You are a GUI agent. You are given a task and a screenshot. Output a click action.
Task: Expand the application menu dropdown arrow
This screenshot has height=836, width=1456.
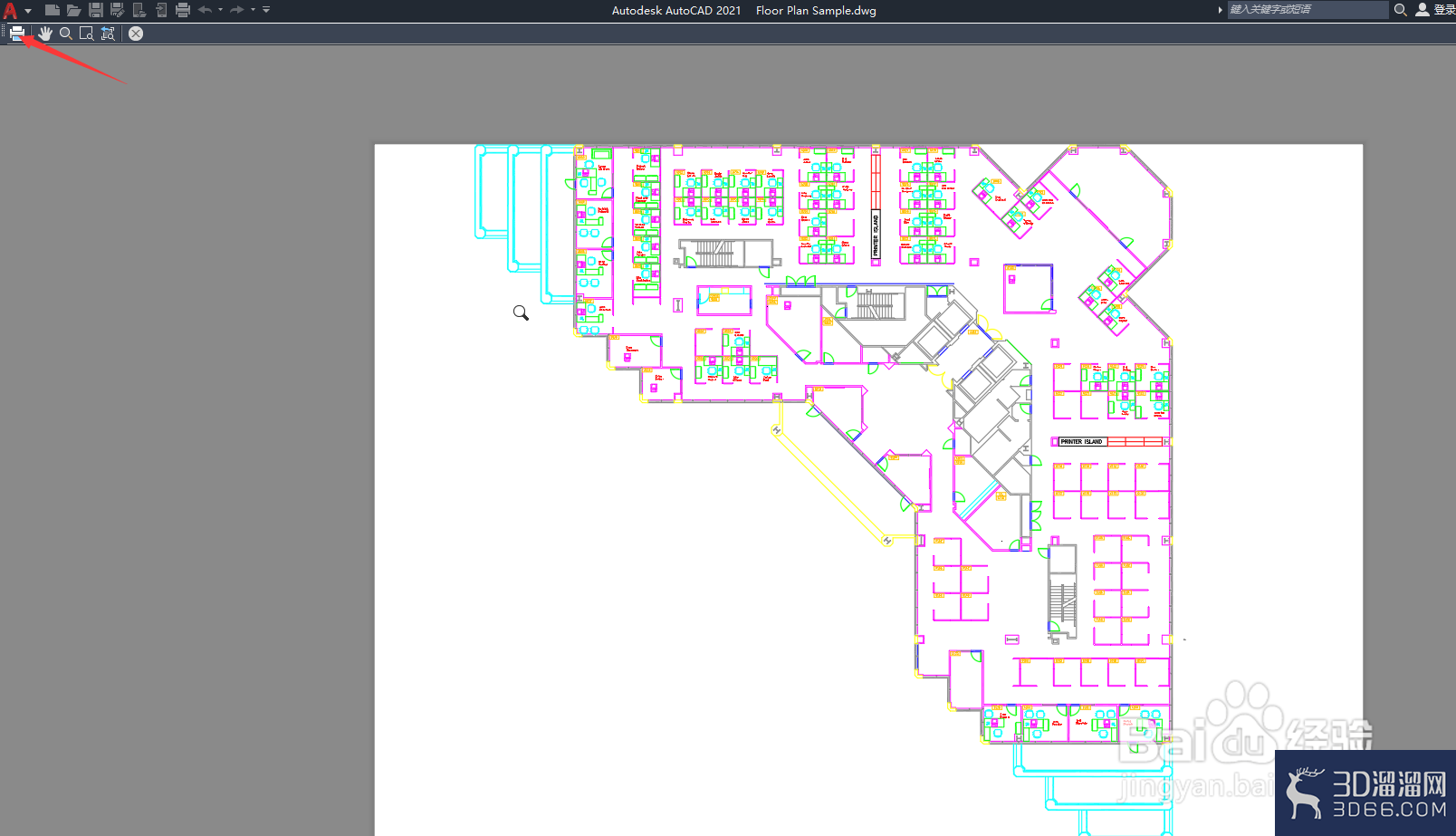click(x=28, y=11)
